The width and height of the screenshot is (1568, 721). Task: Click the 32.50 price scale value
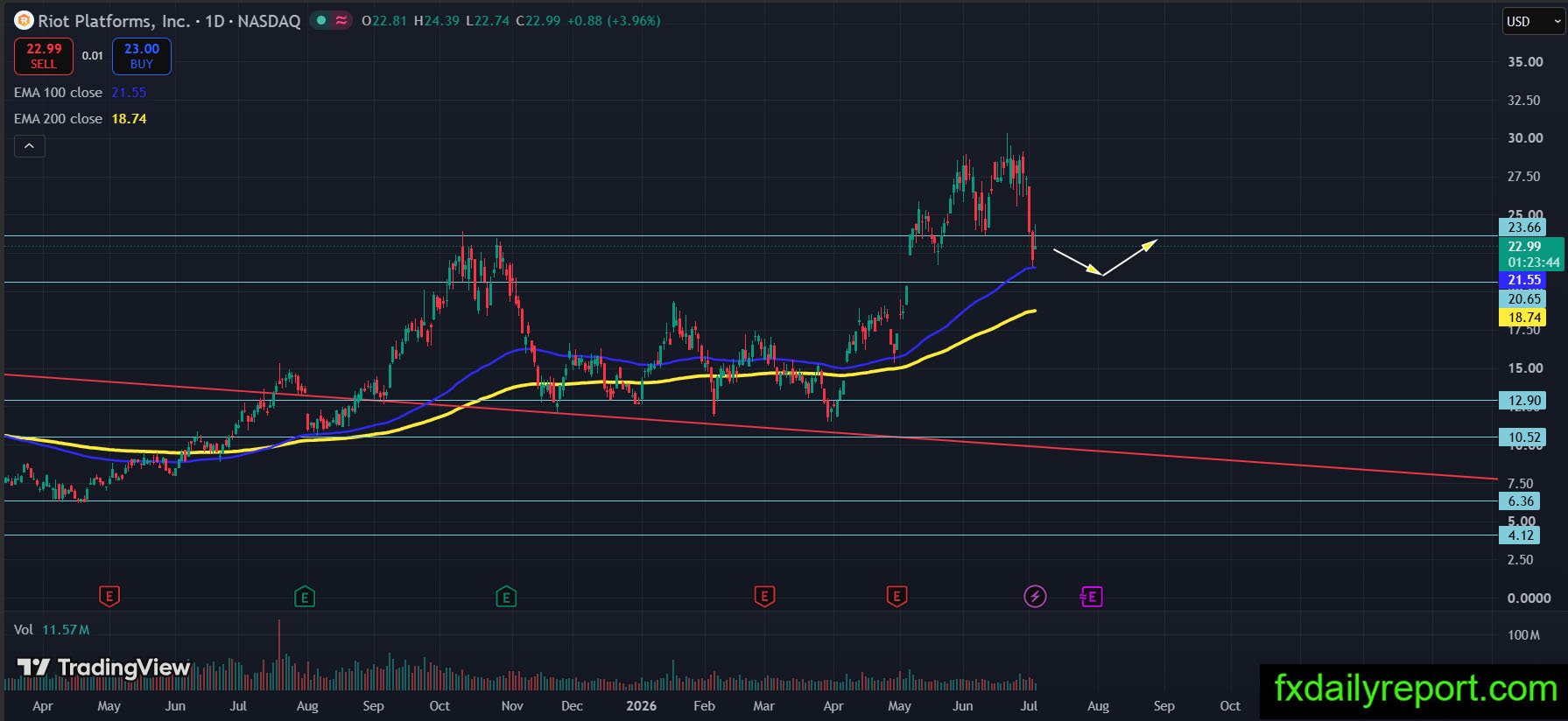[1525, 101]
